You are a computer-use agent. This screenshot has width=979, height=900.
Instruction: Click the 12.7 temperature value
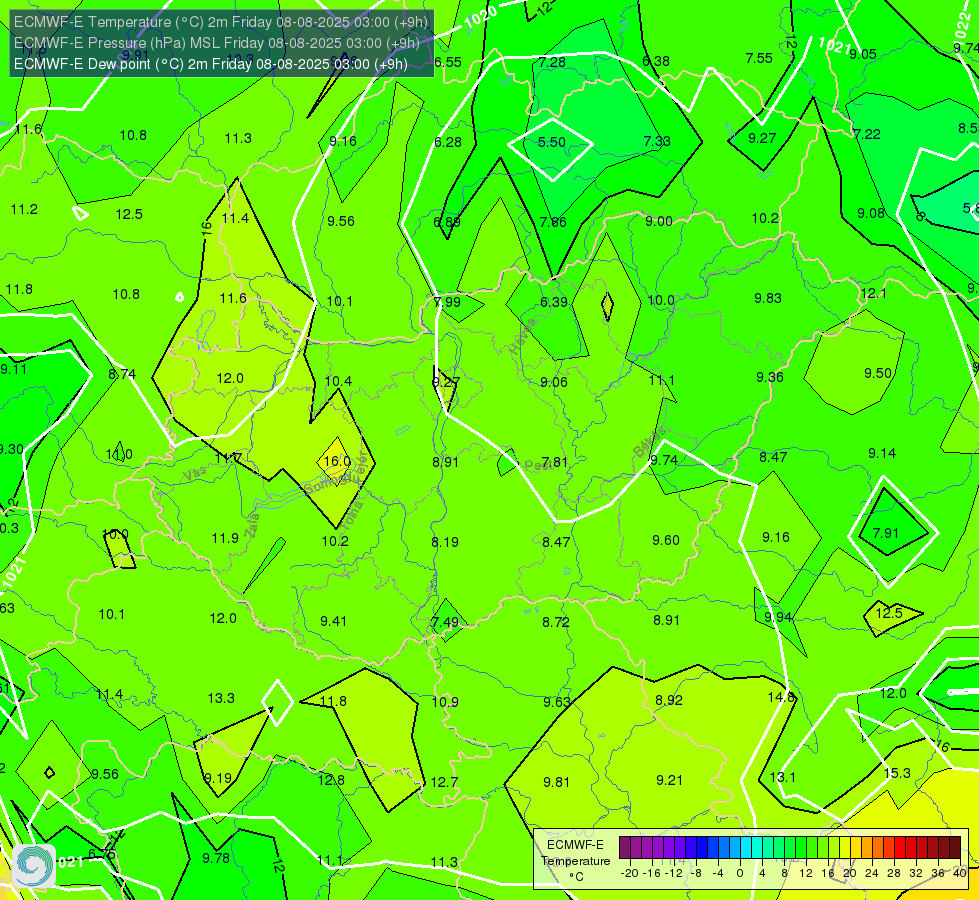[444, 782]
